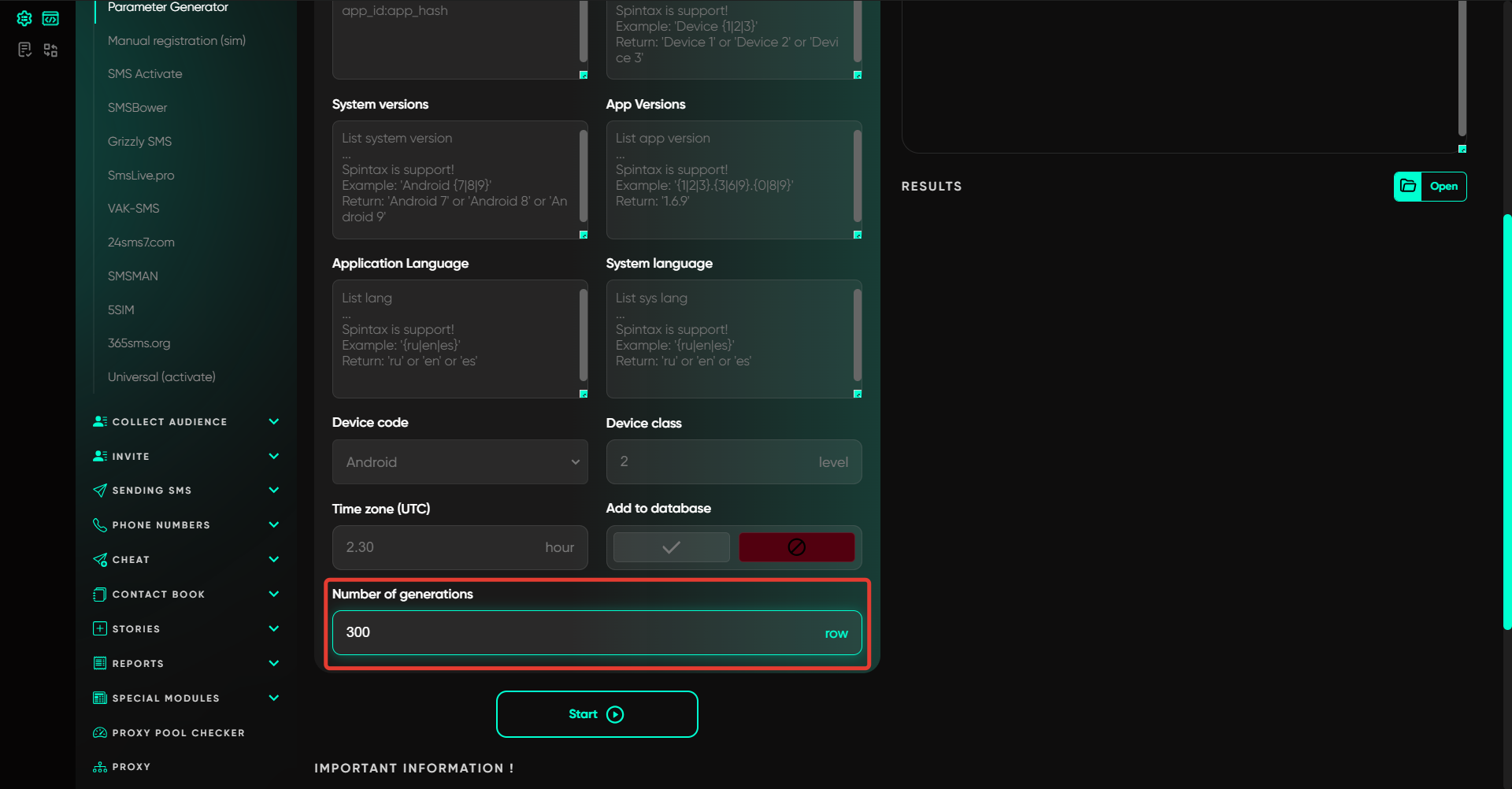Disable Add to database with red toggle
This screenshot has height=789, width=1512.
[796, 547]
